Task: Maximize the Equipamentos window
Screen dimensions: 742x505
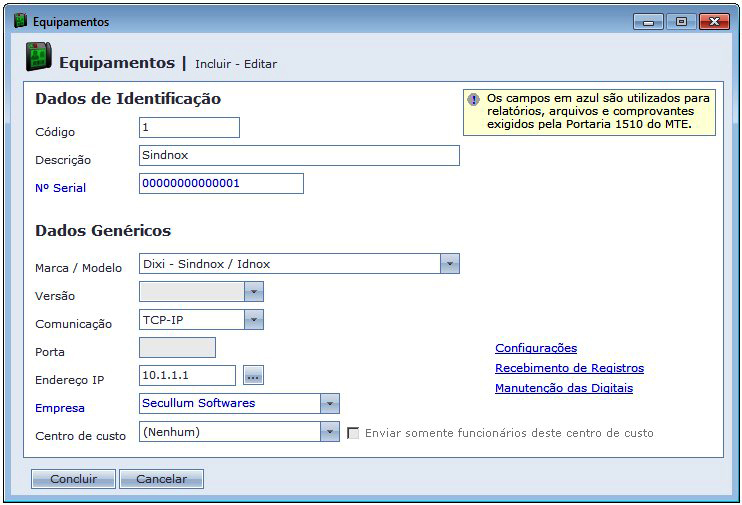Action: [x=681, y=22]
